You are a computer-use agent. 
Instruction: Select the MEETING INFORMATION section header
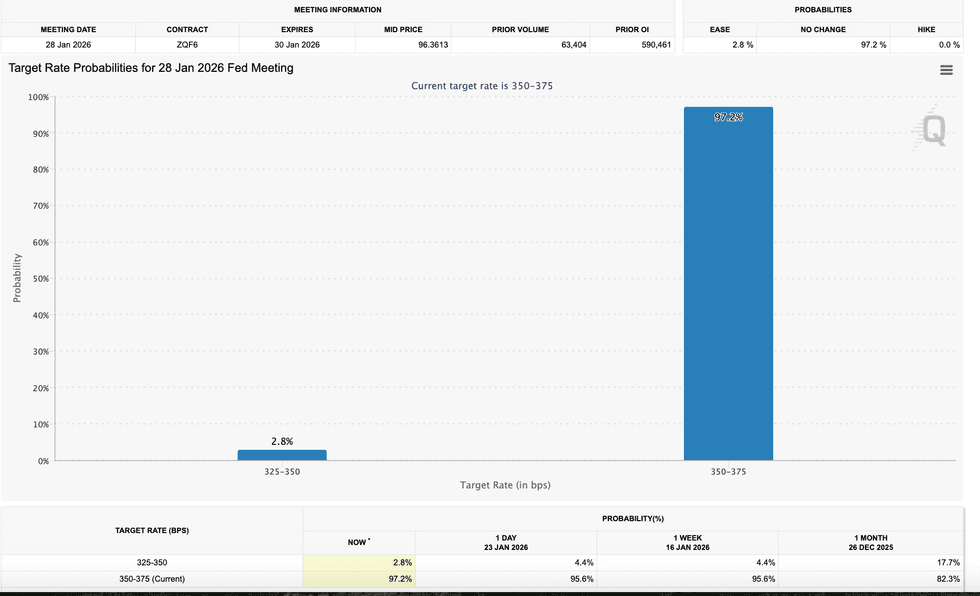(x=338, y=10)
